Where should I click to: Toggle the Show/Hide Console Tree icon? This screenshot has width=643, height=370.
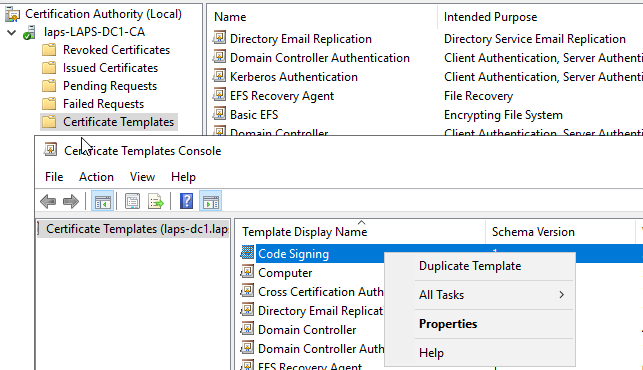[102, 201]
